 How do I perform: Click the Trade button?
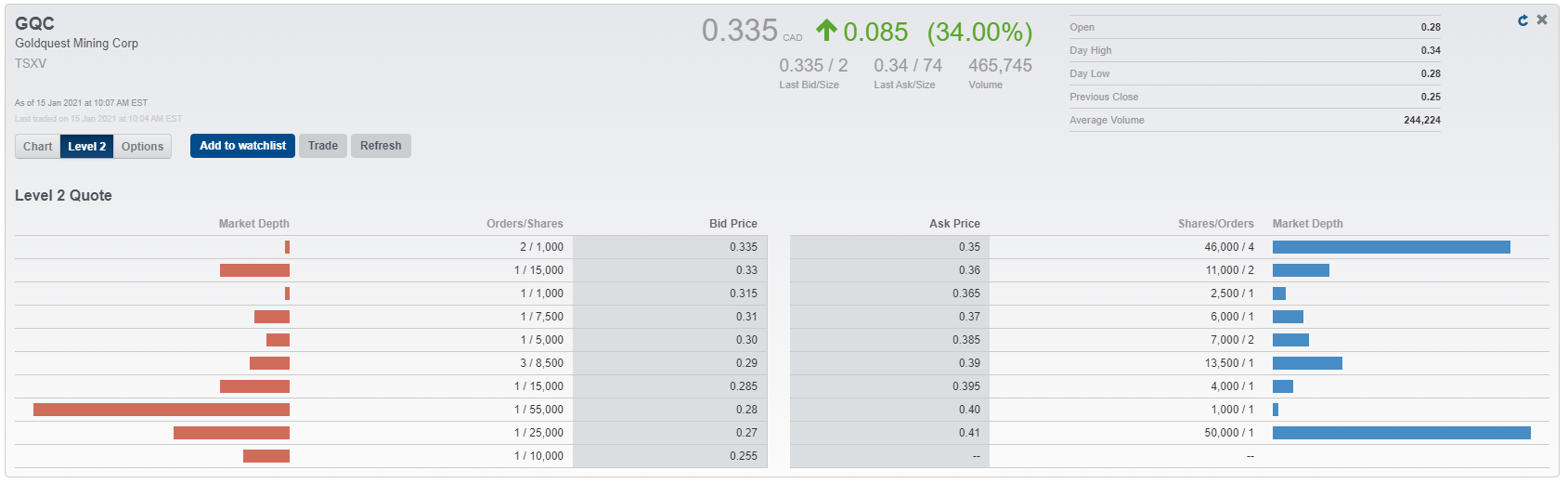[323, 146]
